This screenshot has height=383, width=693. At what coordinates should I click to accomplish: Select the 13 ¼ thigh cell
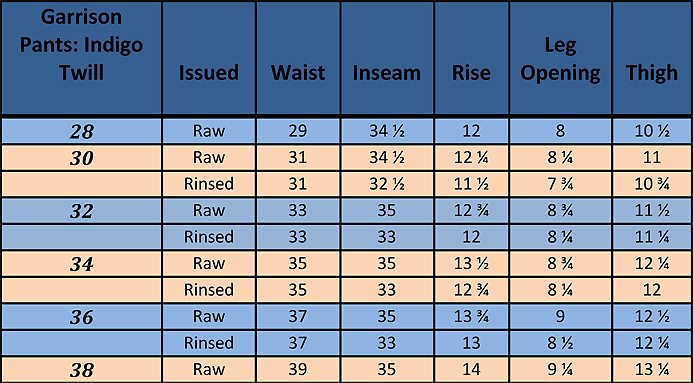(x=652, y=370)
